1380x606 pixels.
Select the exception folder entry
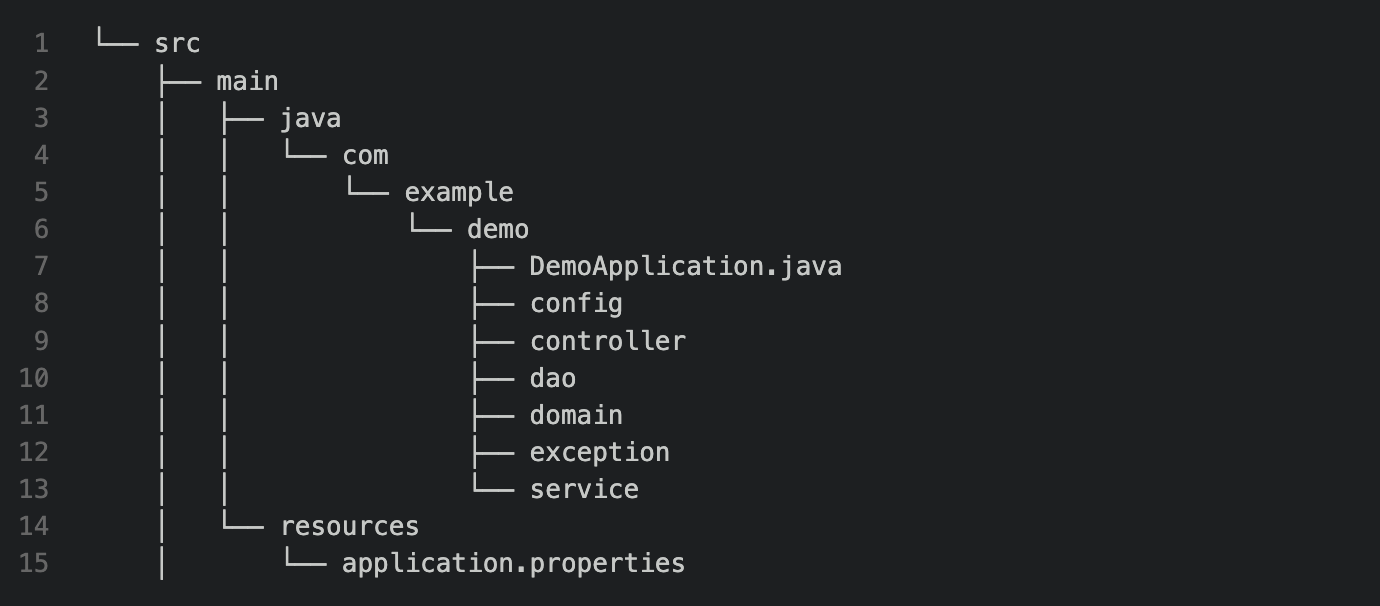coord(600,452)
